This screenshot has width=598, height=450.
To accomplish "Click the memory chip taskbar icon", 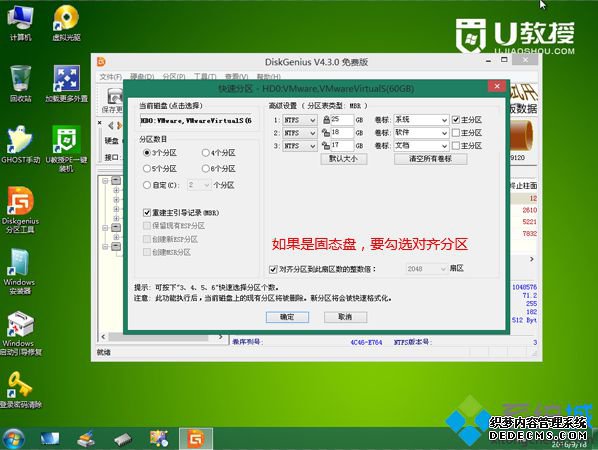I will (122, 439).
